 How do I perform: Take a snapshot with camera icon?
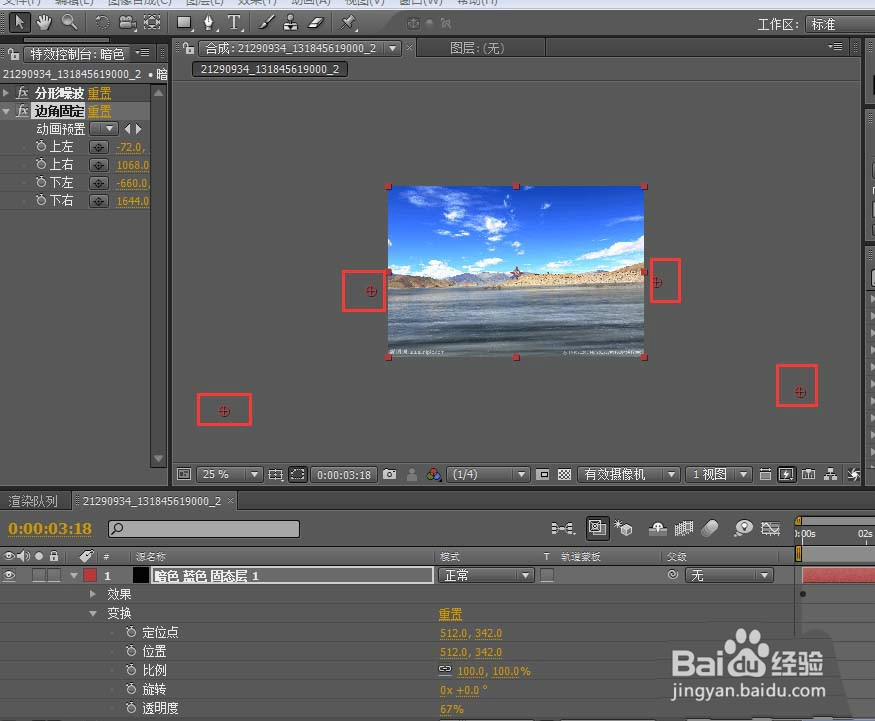click(x=390, y=474)
